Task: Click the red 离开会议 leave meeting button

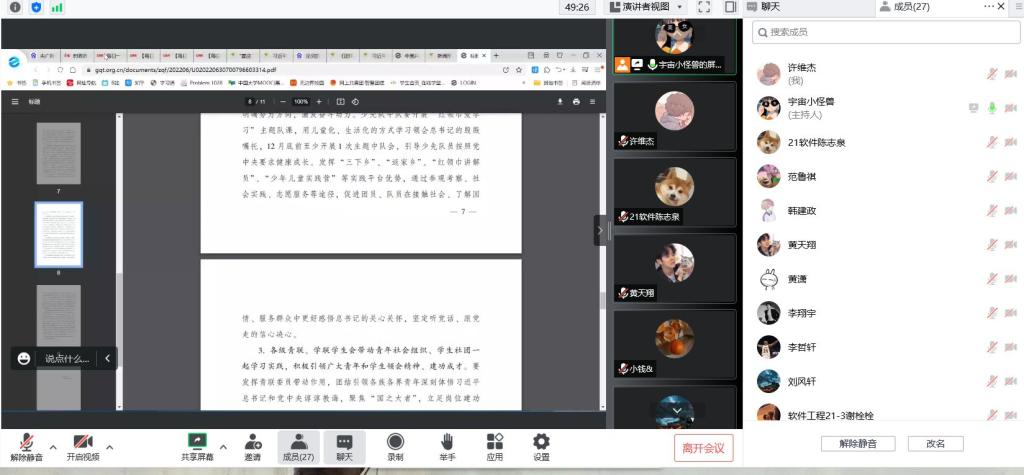Action: (x=703, y=448)
